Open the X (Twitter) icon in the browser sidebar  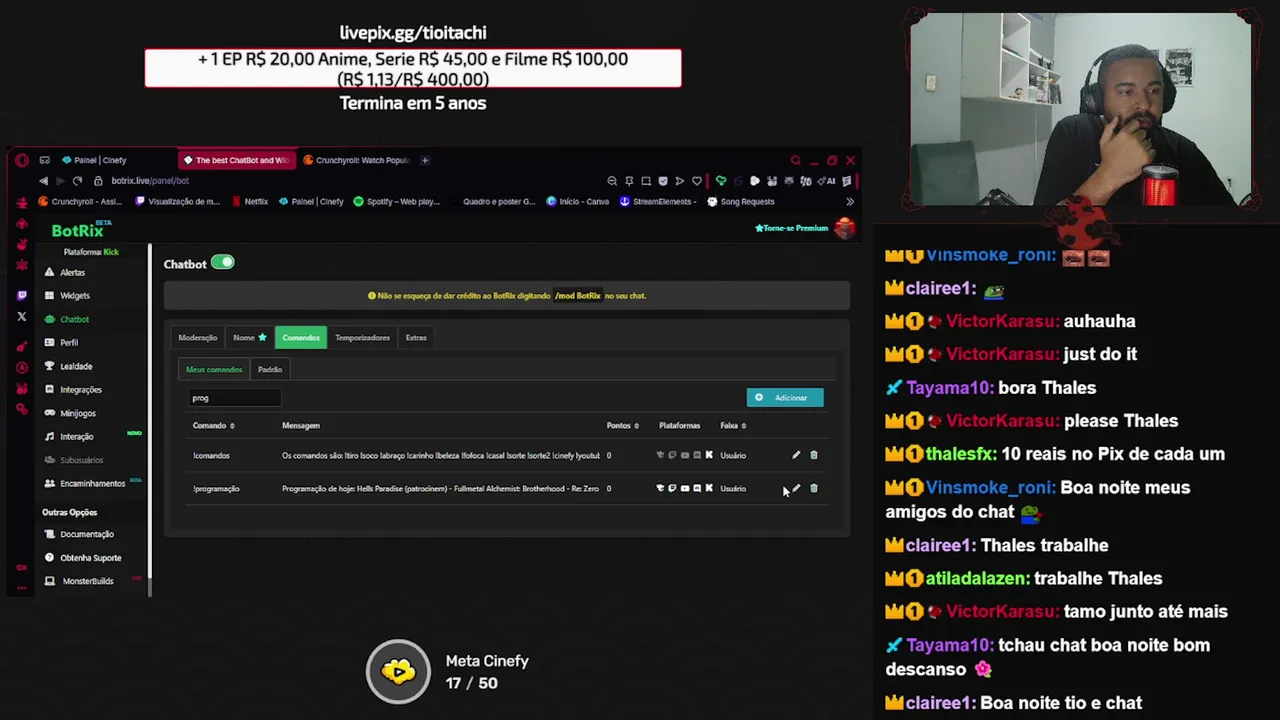pyautogui.click(x=22, y=317)
